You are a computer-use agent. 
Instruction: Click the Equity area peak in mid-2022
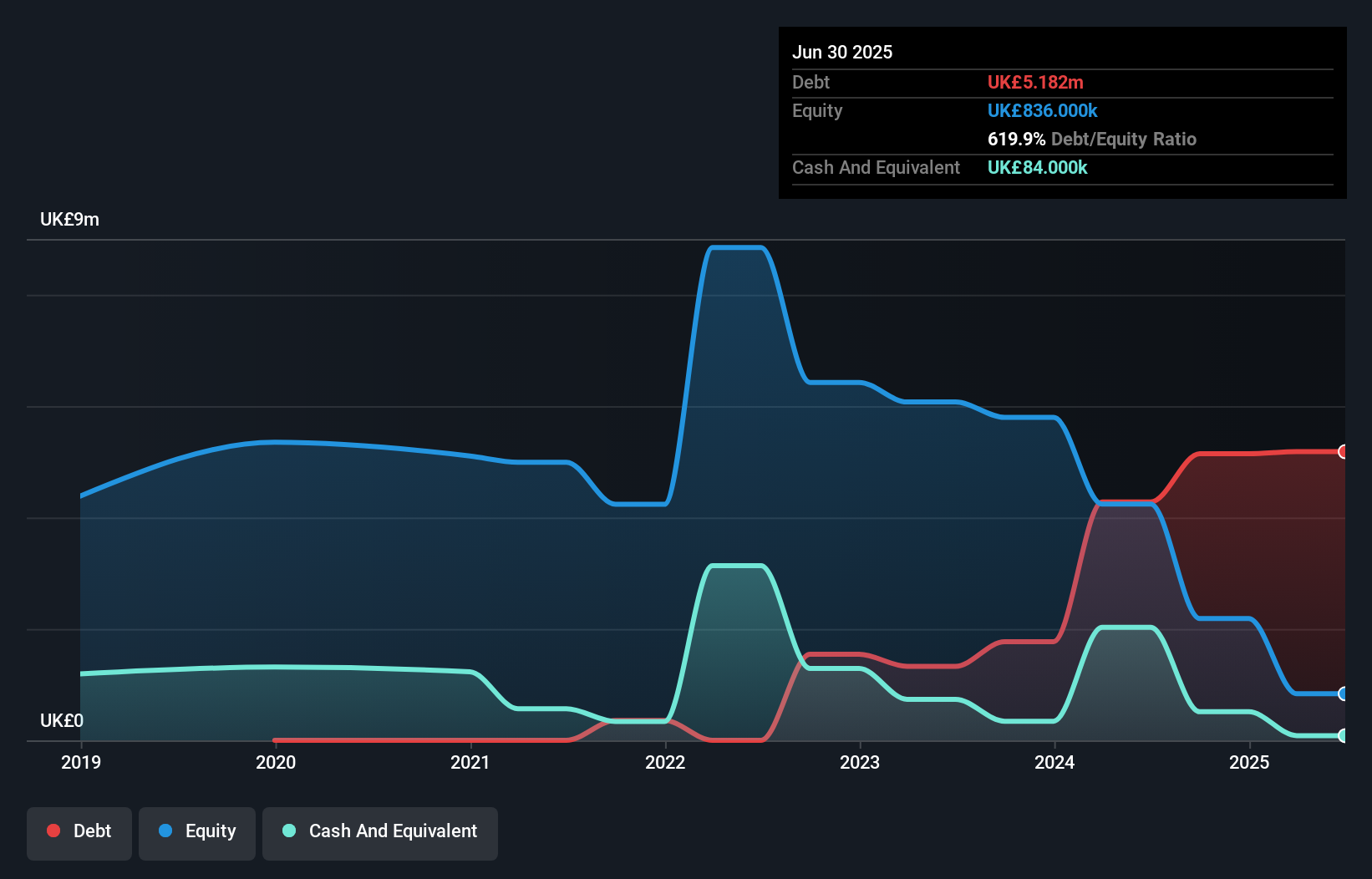point(738,248)
